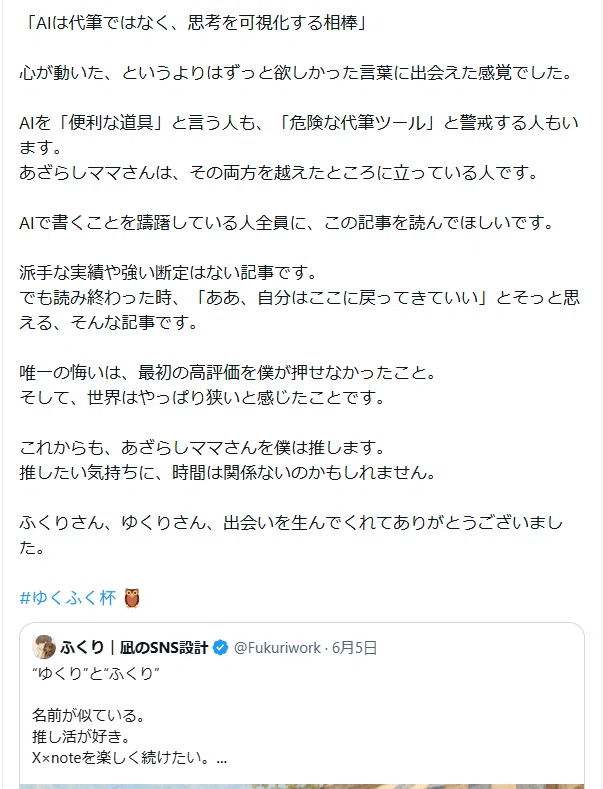Screen dimensions: 603x789
Task: Visit the @Fukuriwork handle
Action: click(x=277, y=648)
